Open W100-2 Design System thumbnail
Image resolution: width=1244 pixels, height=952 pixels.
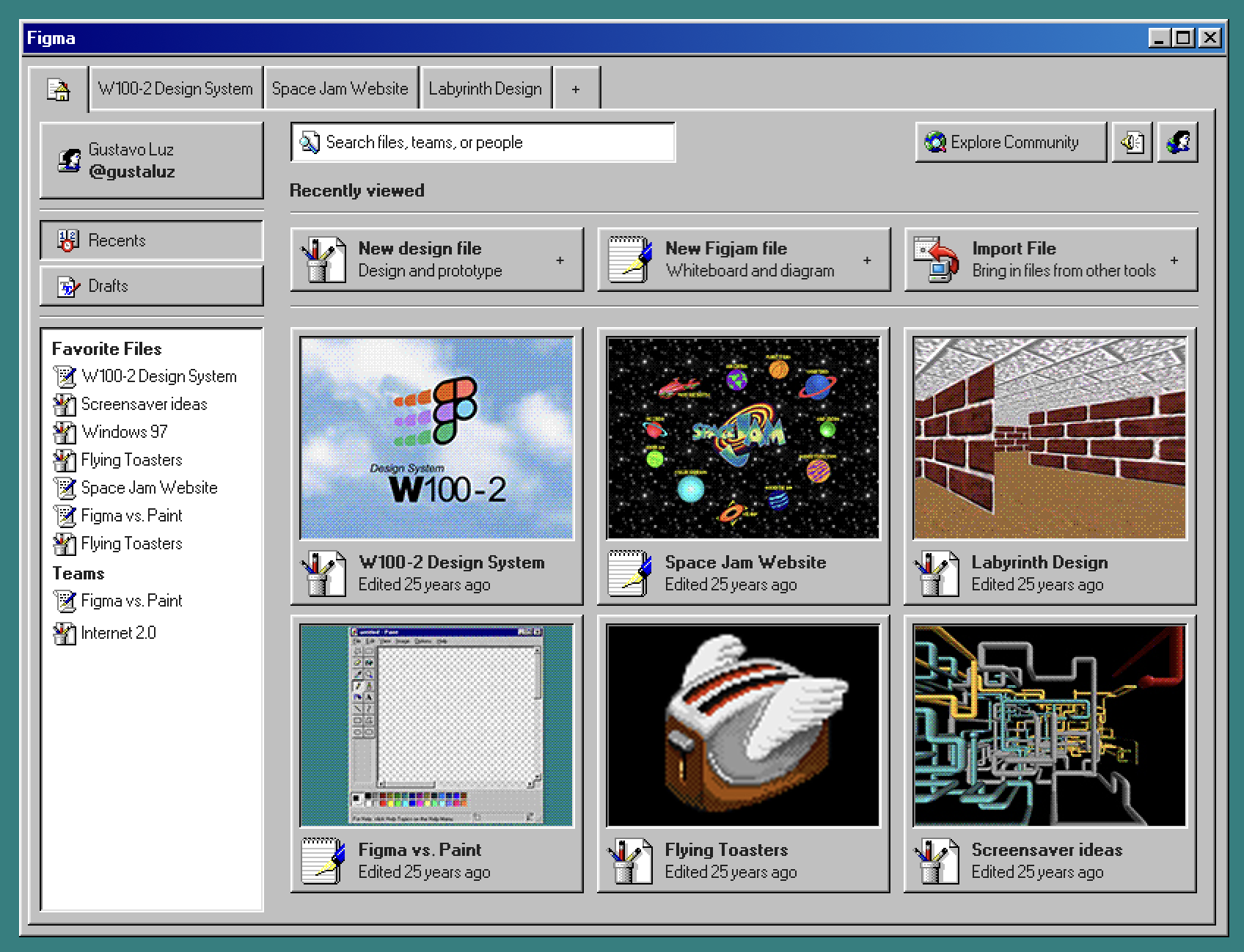pos(437,439)
